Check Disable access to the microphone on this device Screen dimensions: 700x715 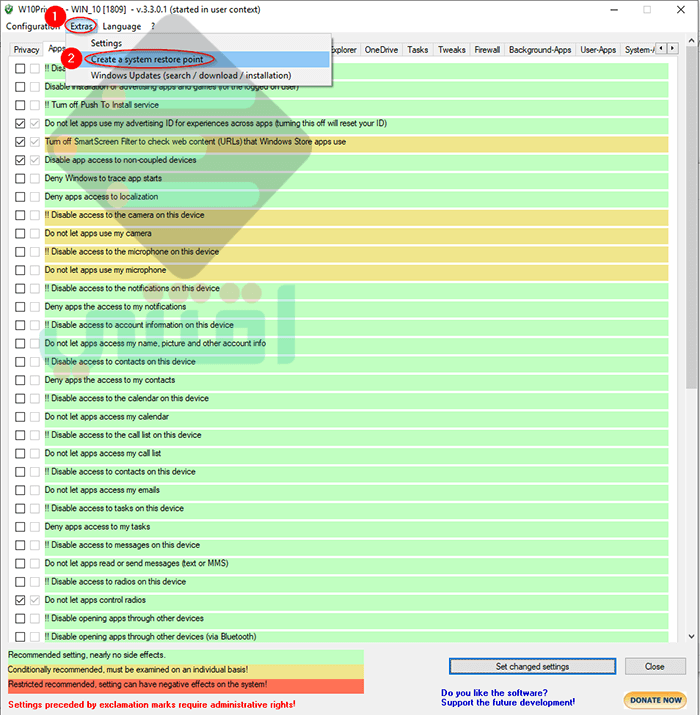click(20, 252)
